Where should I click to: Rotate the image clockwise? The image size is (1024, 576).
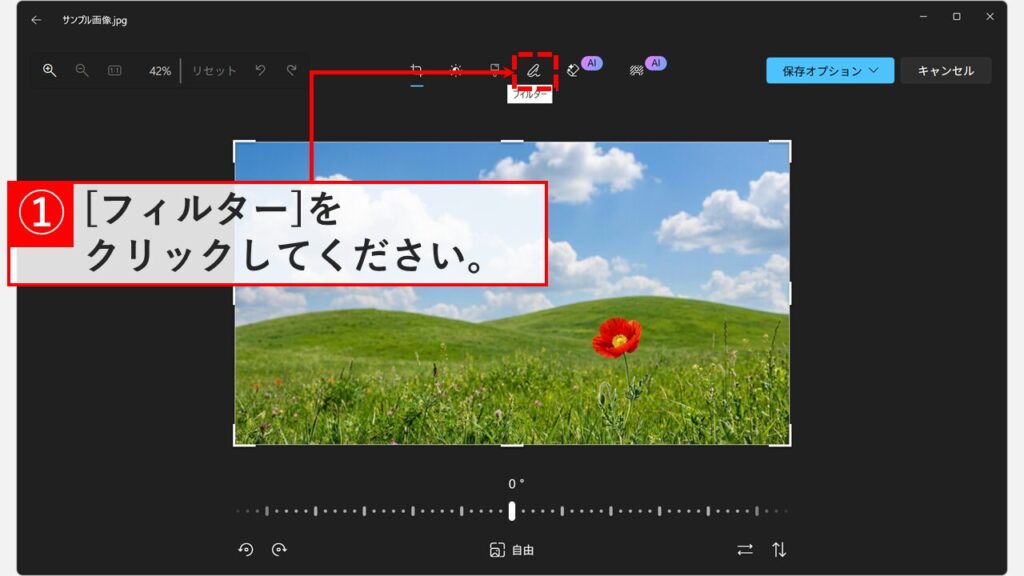(x=280, y=548)
